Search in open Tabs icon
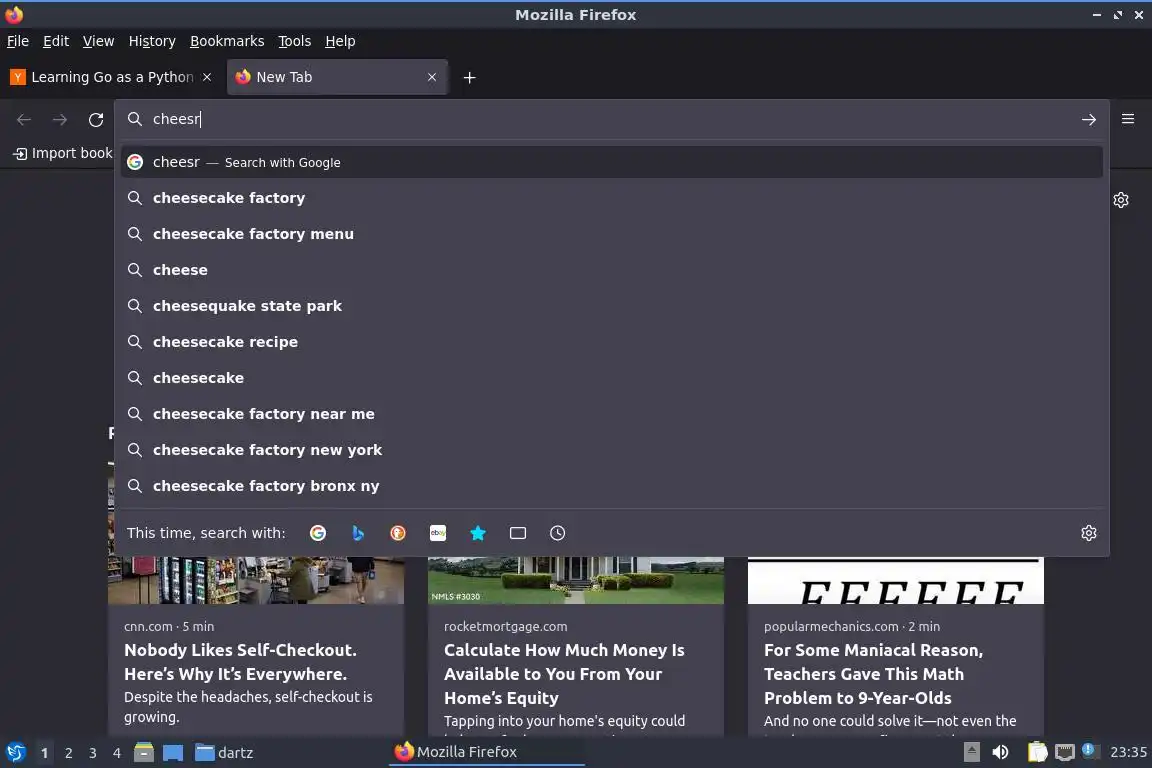The height and width of the screenshot is (768, 1152). pyautogui.click(x=518, y=533)
